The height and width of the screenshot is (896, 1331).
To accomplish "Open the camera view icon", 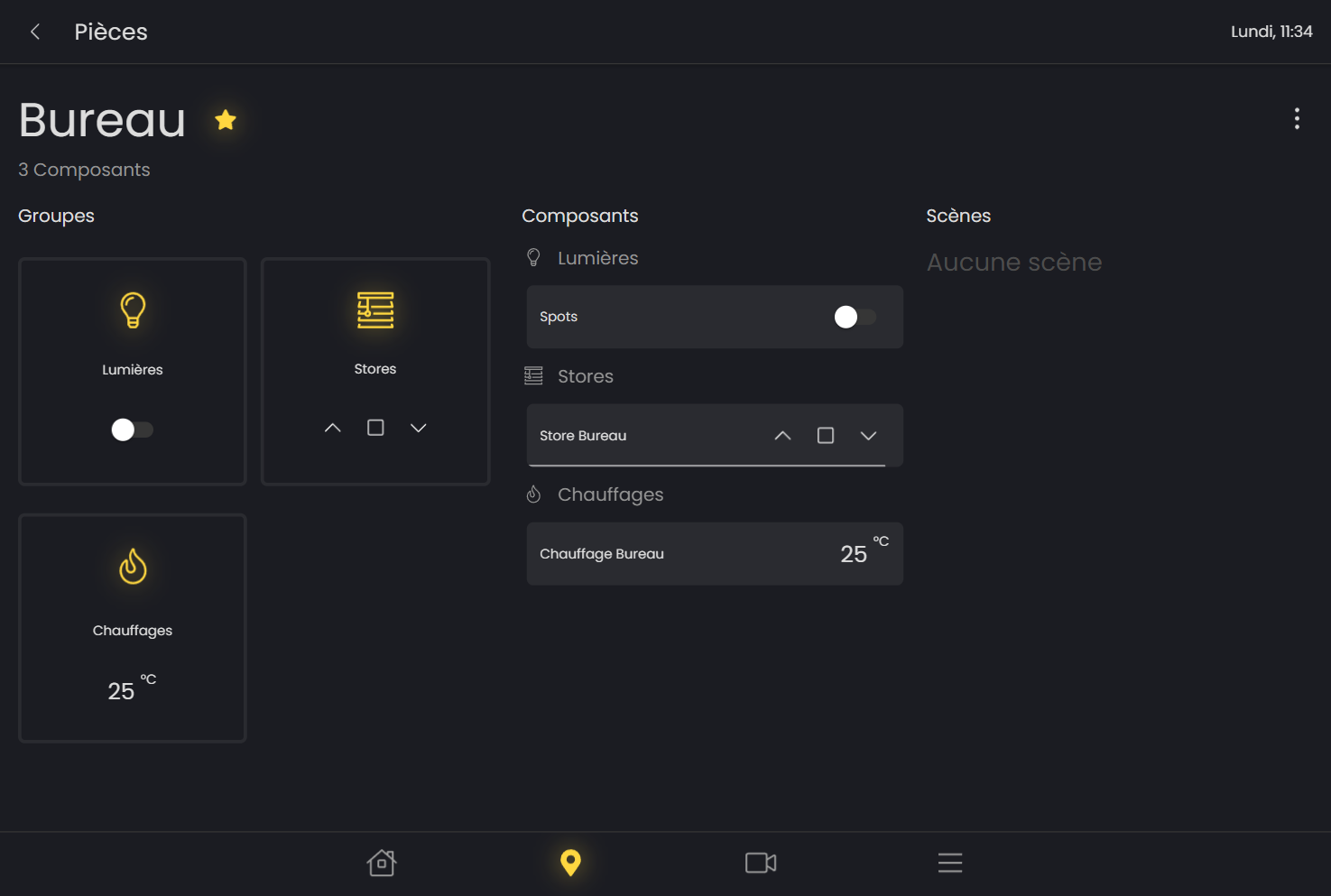I will click(761, 863).
